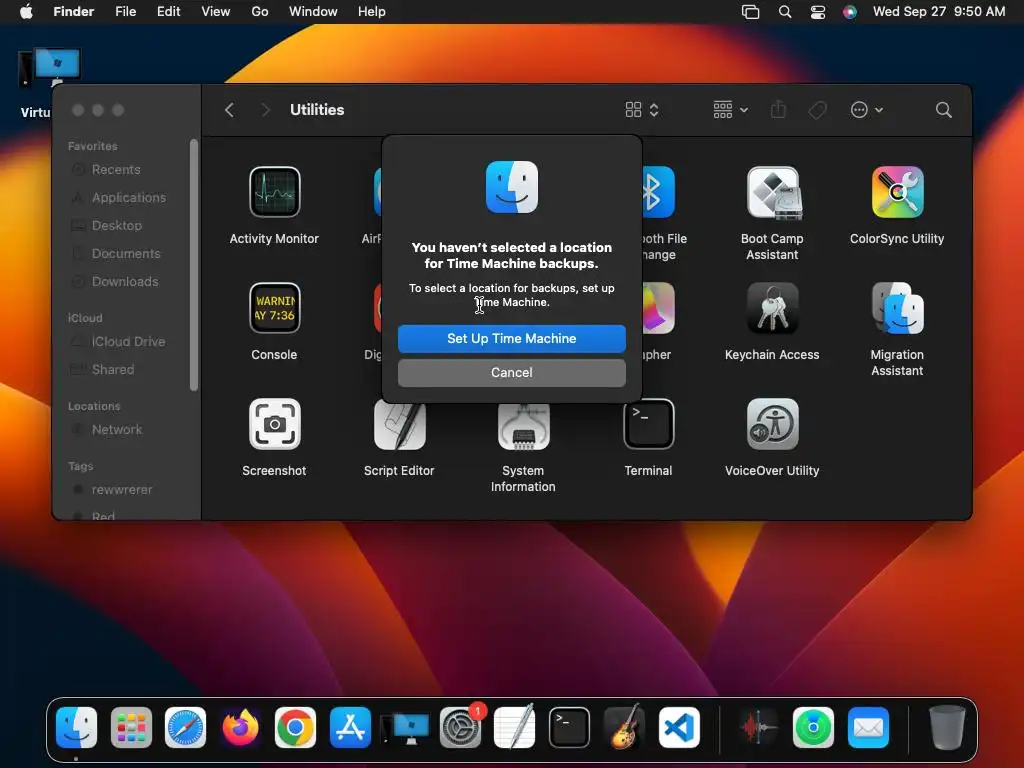1024x768 pixels.
Task: Click Set Up Time Machine button
Action: click(x=511, y=338)
